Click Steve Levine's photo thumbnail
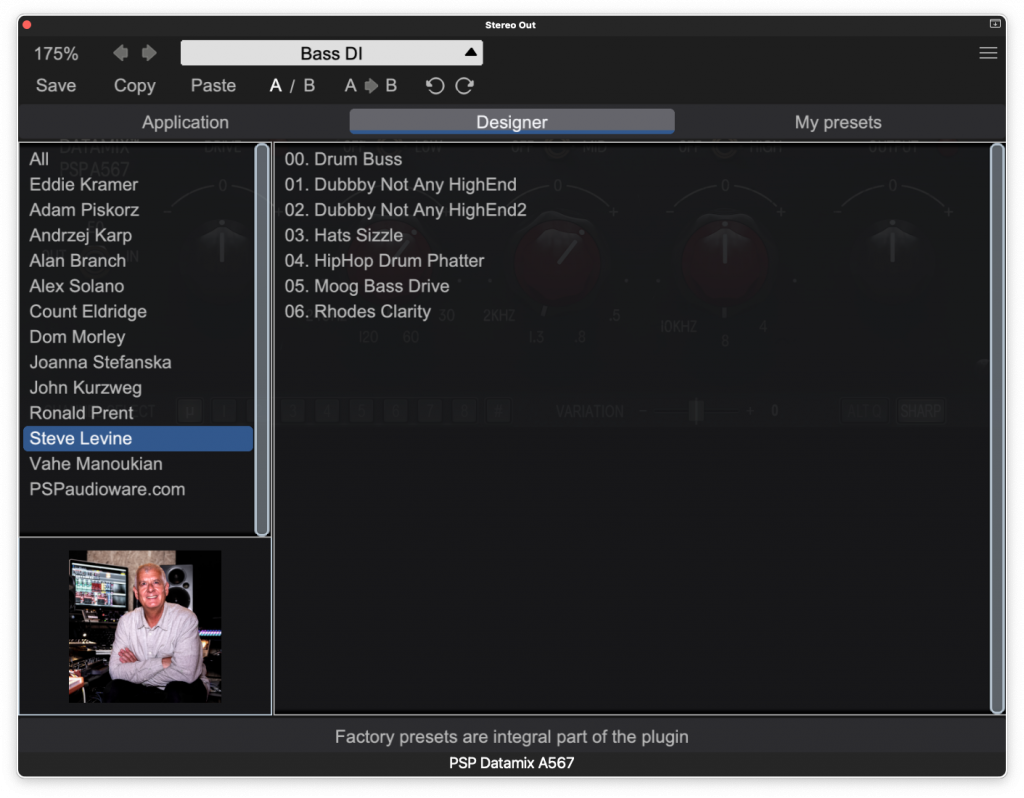 [145, 626]
